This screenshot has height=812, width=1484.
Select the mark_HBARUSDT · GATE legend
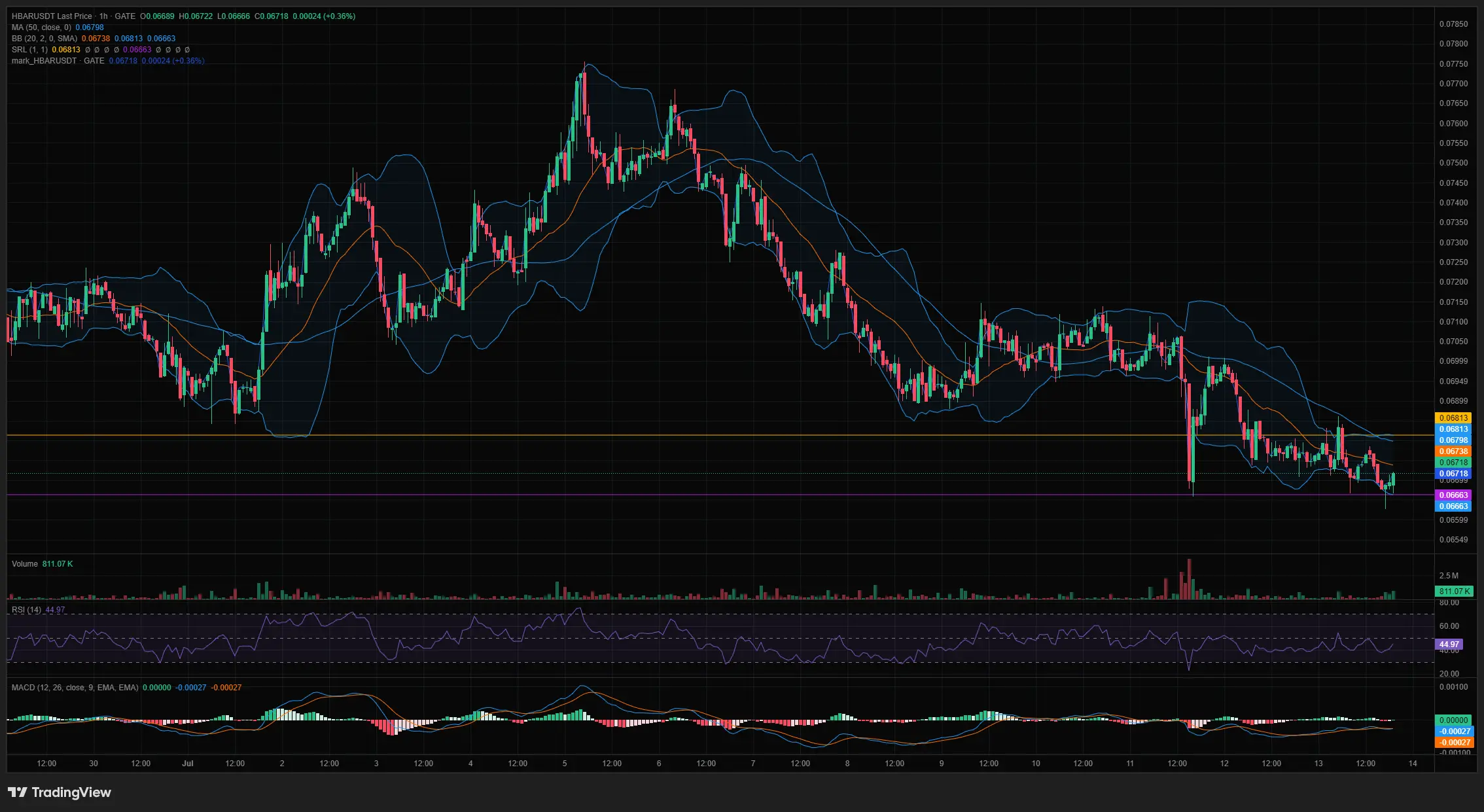pos(58,60)
